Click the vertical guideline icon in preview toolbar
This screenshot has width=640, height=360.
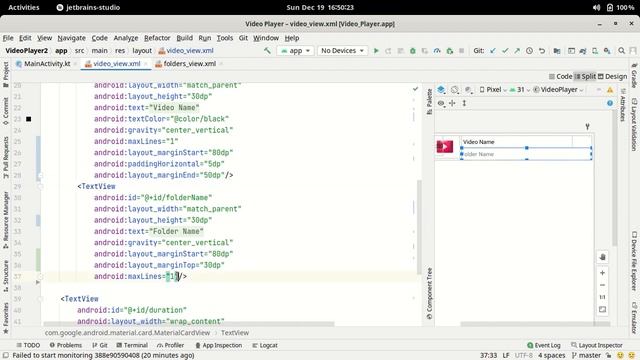click(464, 103)
